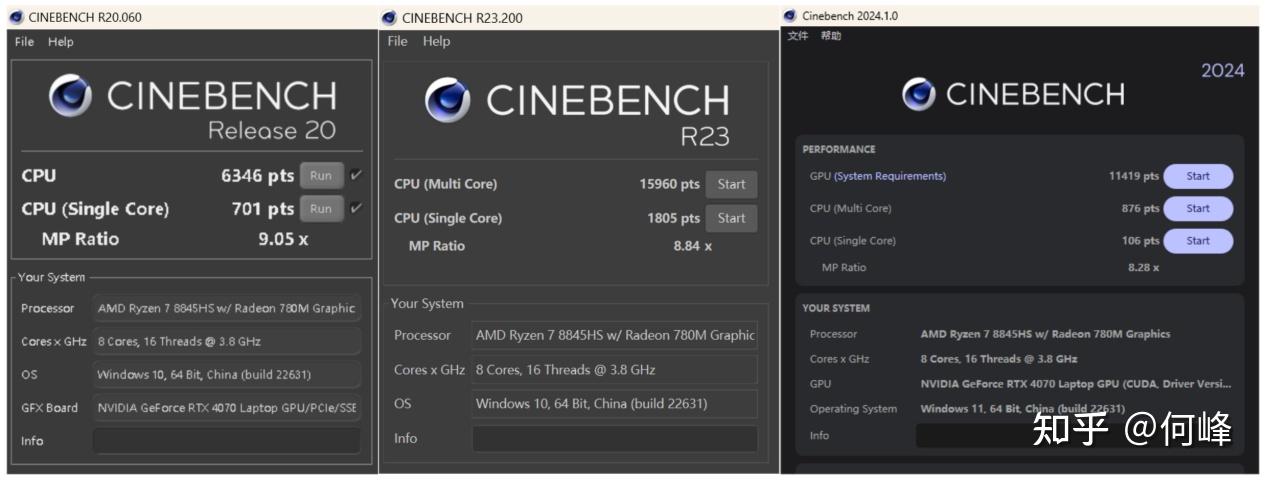The width and height of the screenshot is (1267, 482).
Task: Toggle the checkmark beside R20 CPU Run
Action: point(356,175)
